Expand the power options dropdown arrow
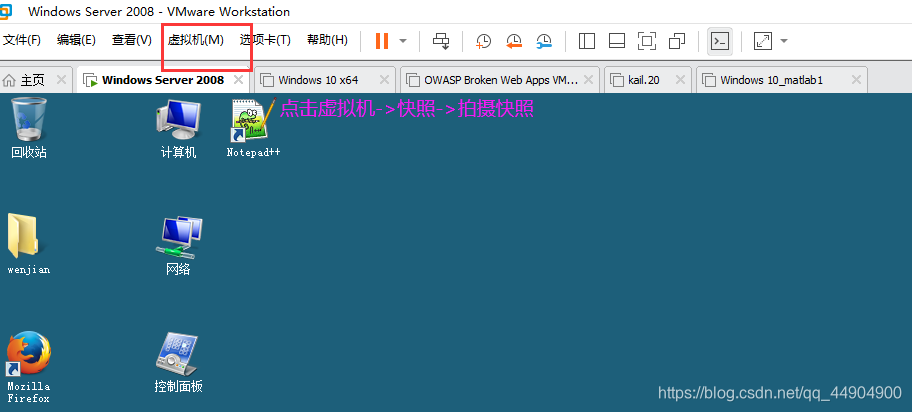912x412 pixels. click(x=402, y=41)
